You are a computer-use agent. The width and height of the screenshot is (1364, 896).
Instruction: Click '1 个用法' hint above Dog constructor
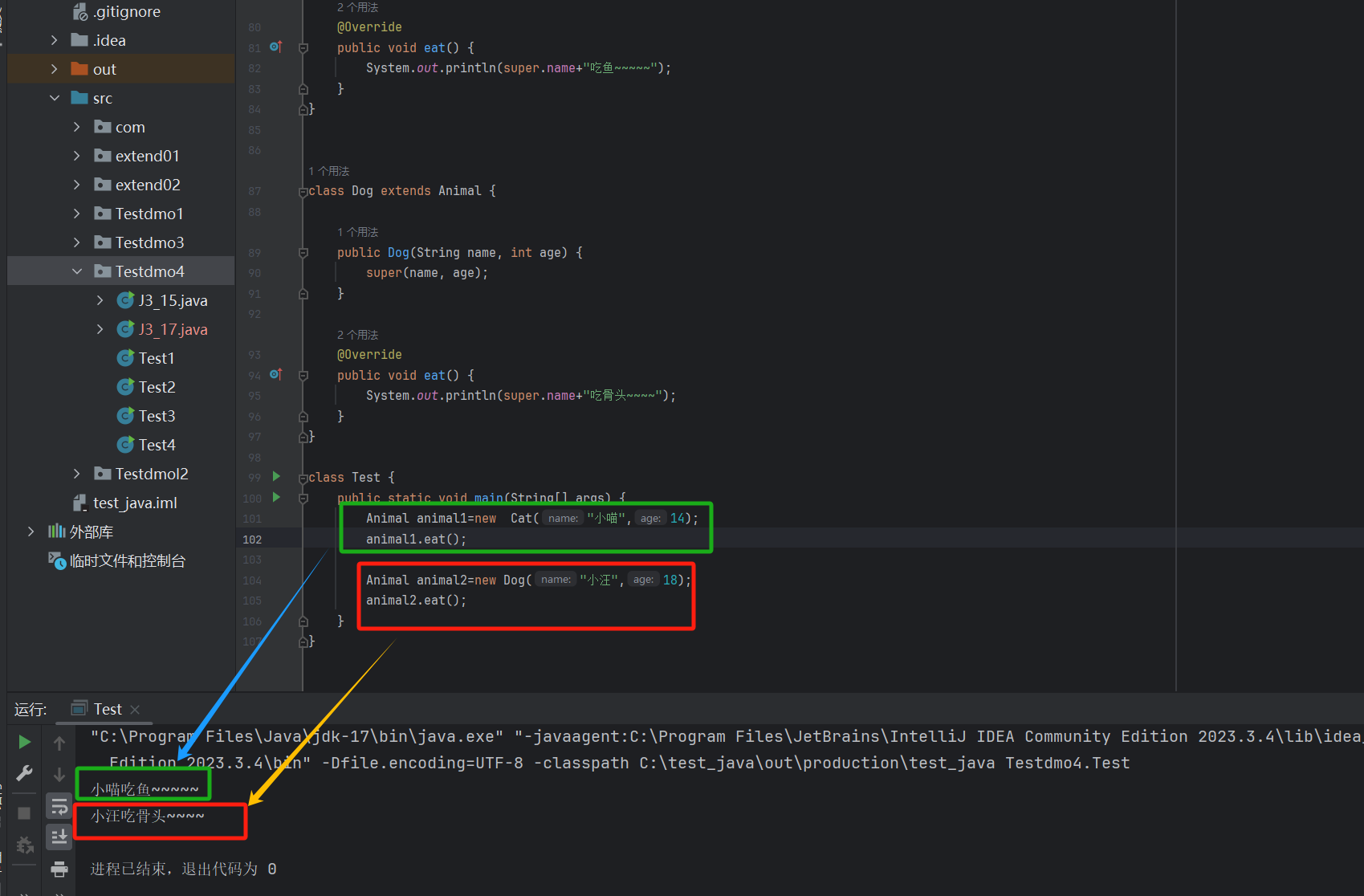[357, 232]
